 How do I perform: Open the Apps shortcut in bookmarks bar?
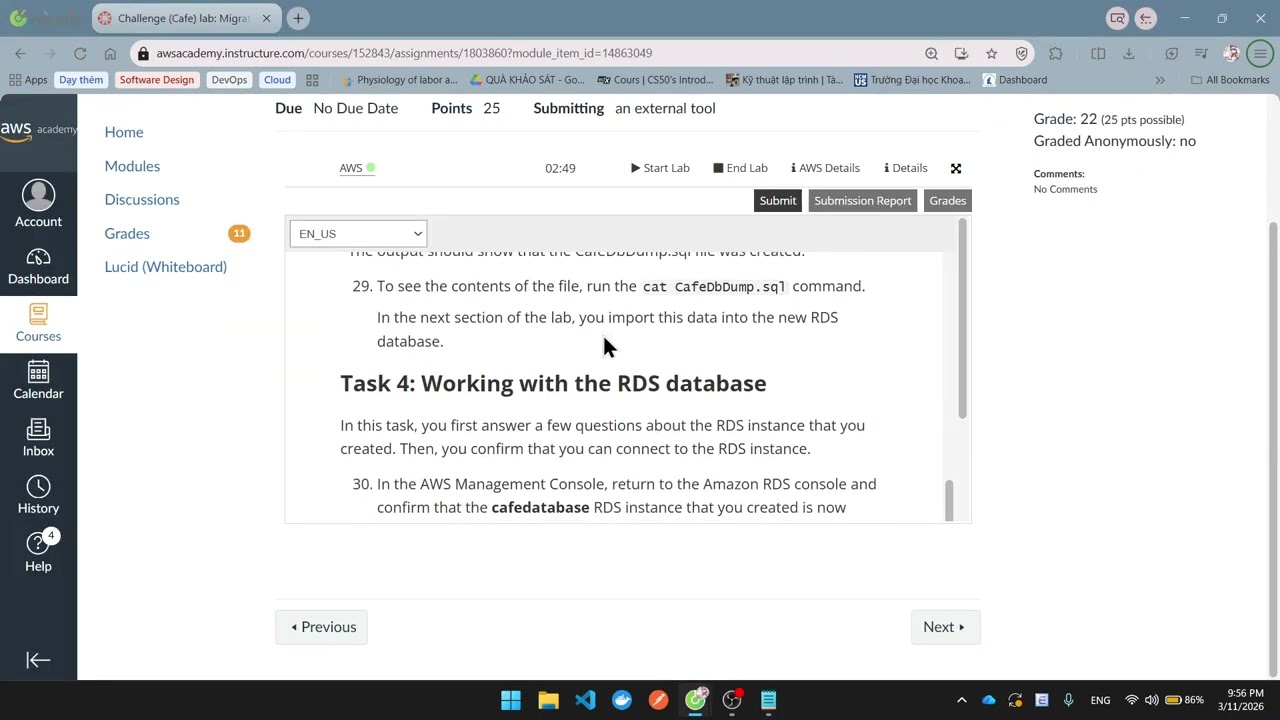(x=28, y=80)
